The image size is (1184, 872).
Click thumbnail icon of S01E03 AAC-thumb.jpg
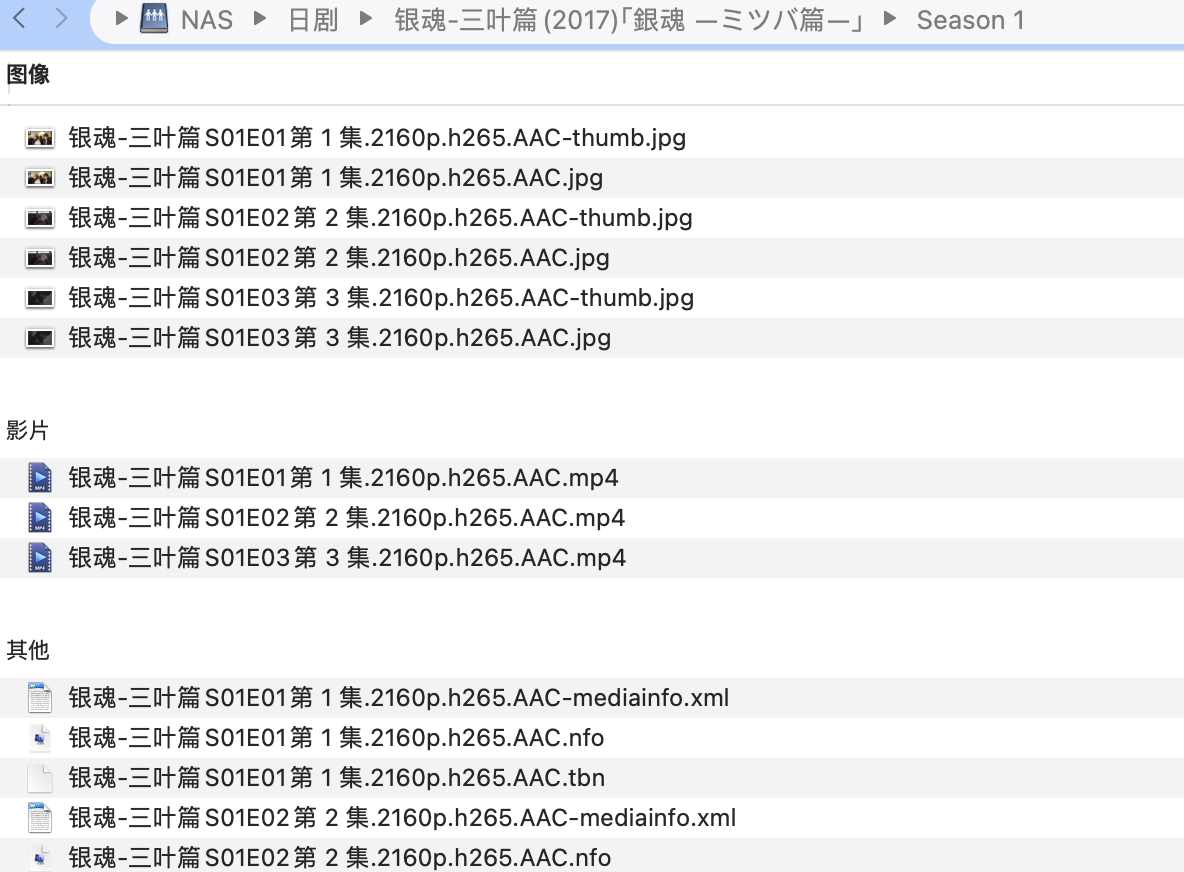tap(40, 298)
